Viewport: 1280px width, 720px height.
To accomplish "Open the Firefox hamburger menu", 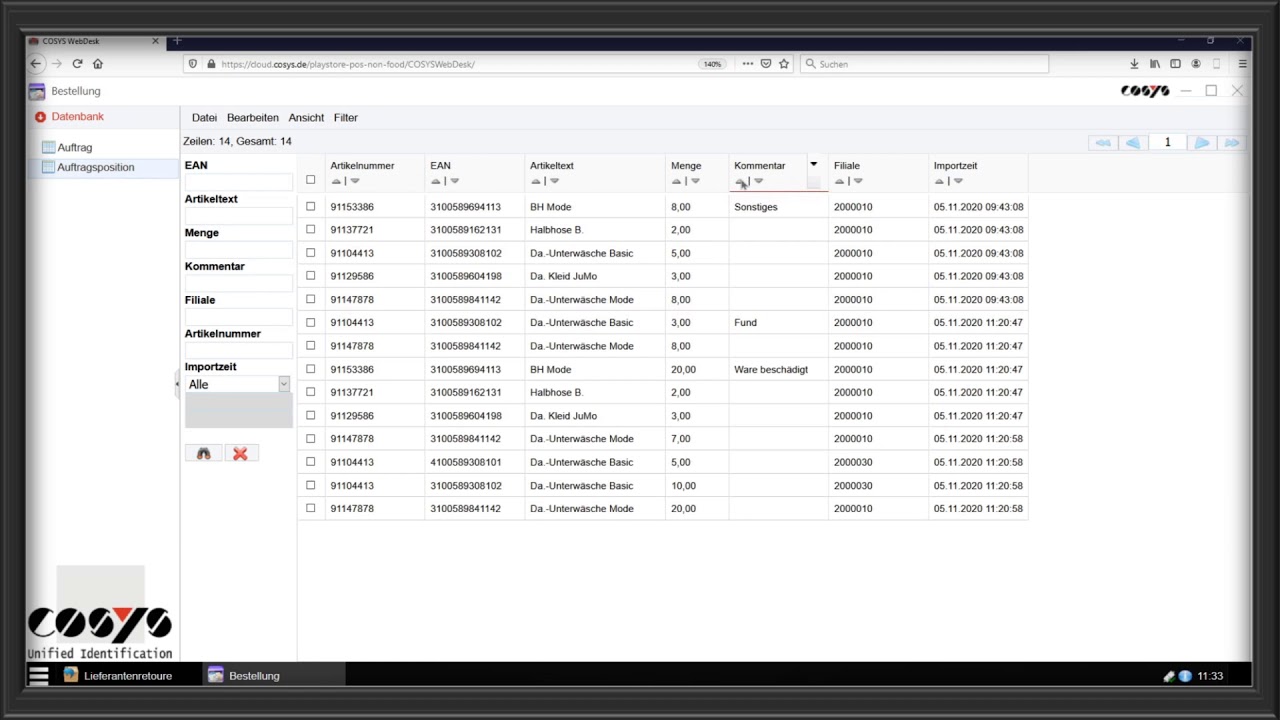I will tap(1242, 64).
